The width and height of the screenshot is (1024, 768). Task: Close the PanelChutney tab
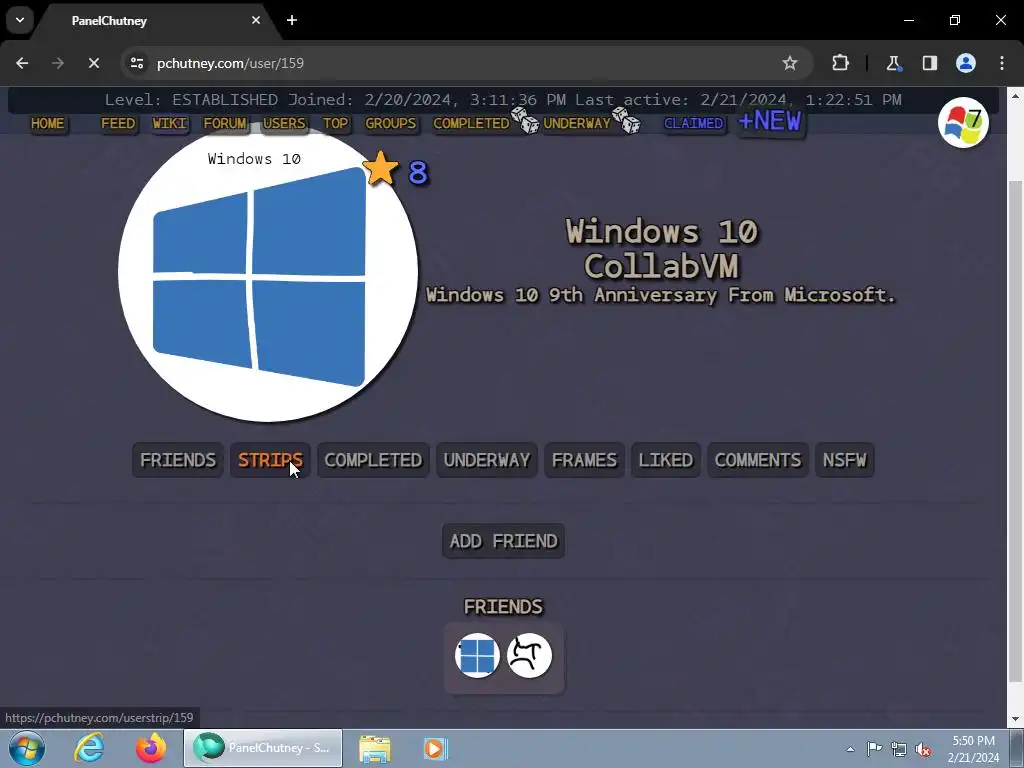256,20
